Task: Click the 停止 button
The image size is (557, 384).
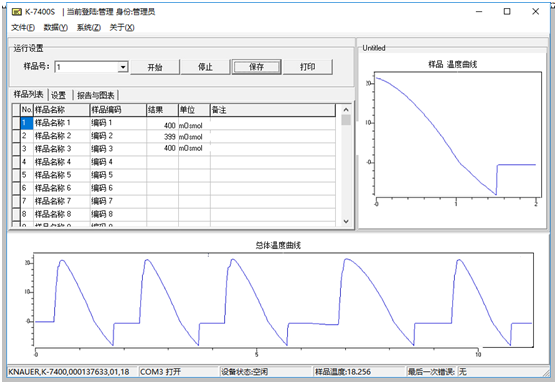Action: point(205,67)
